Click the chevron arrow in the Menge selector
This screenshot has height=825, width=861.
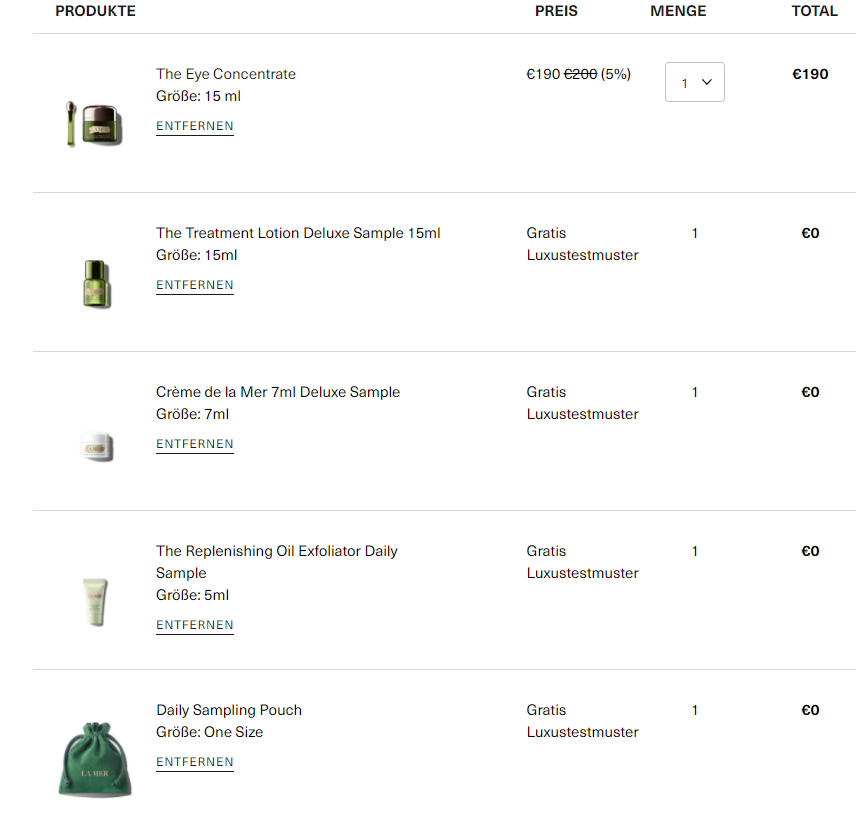pyautogui.click(x=707, y=82)
